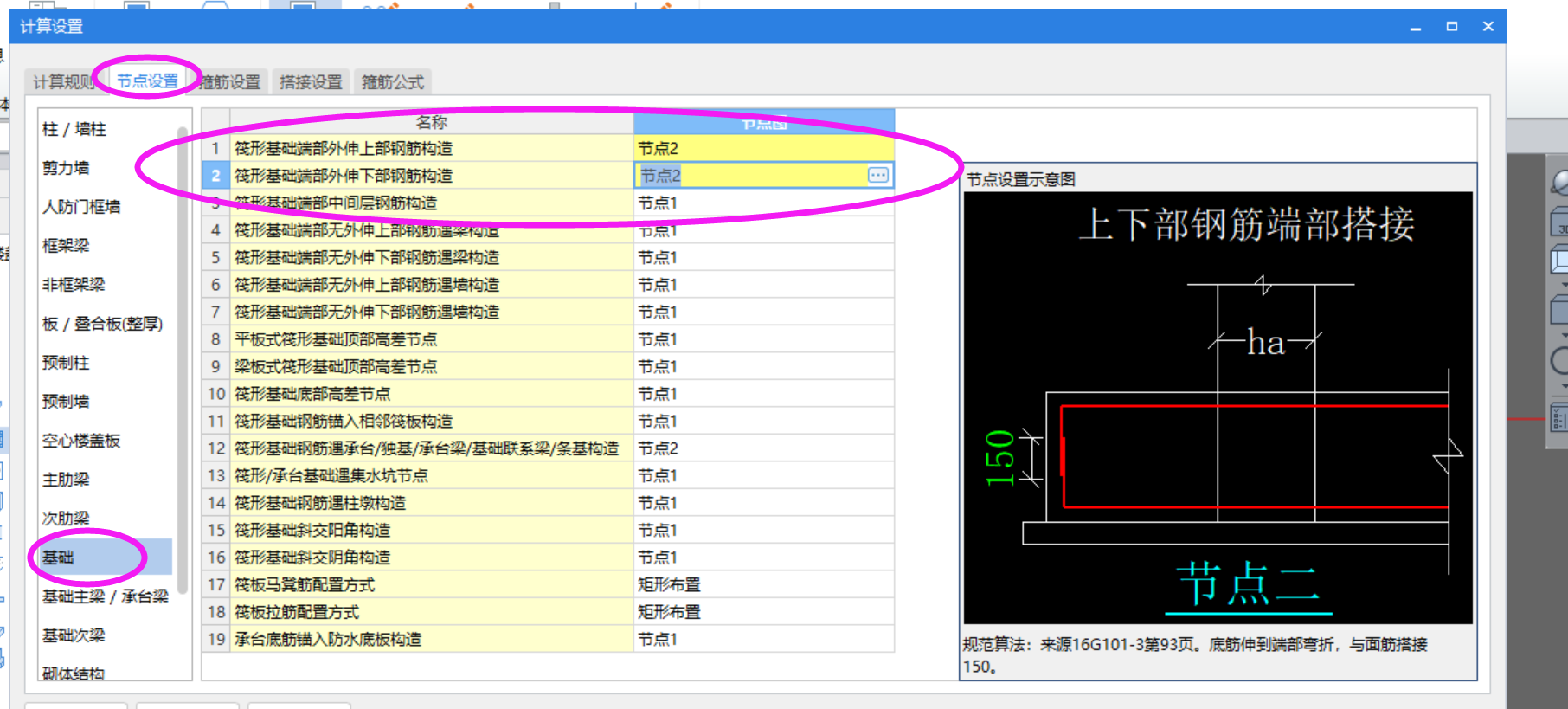
Task: Click the ellipsis button in row 2 node cell
Action: pyautogui.click(x=878, y=175)
